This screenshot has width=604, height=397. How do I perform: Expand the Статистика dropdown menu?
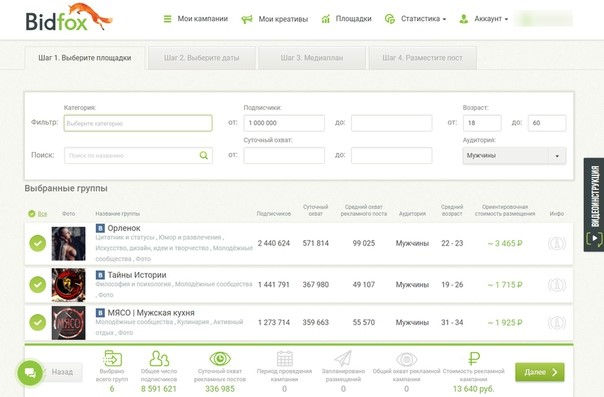pos(423,18)
